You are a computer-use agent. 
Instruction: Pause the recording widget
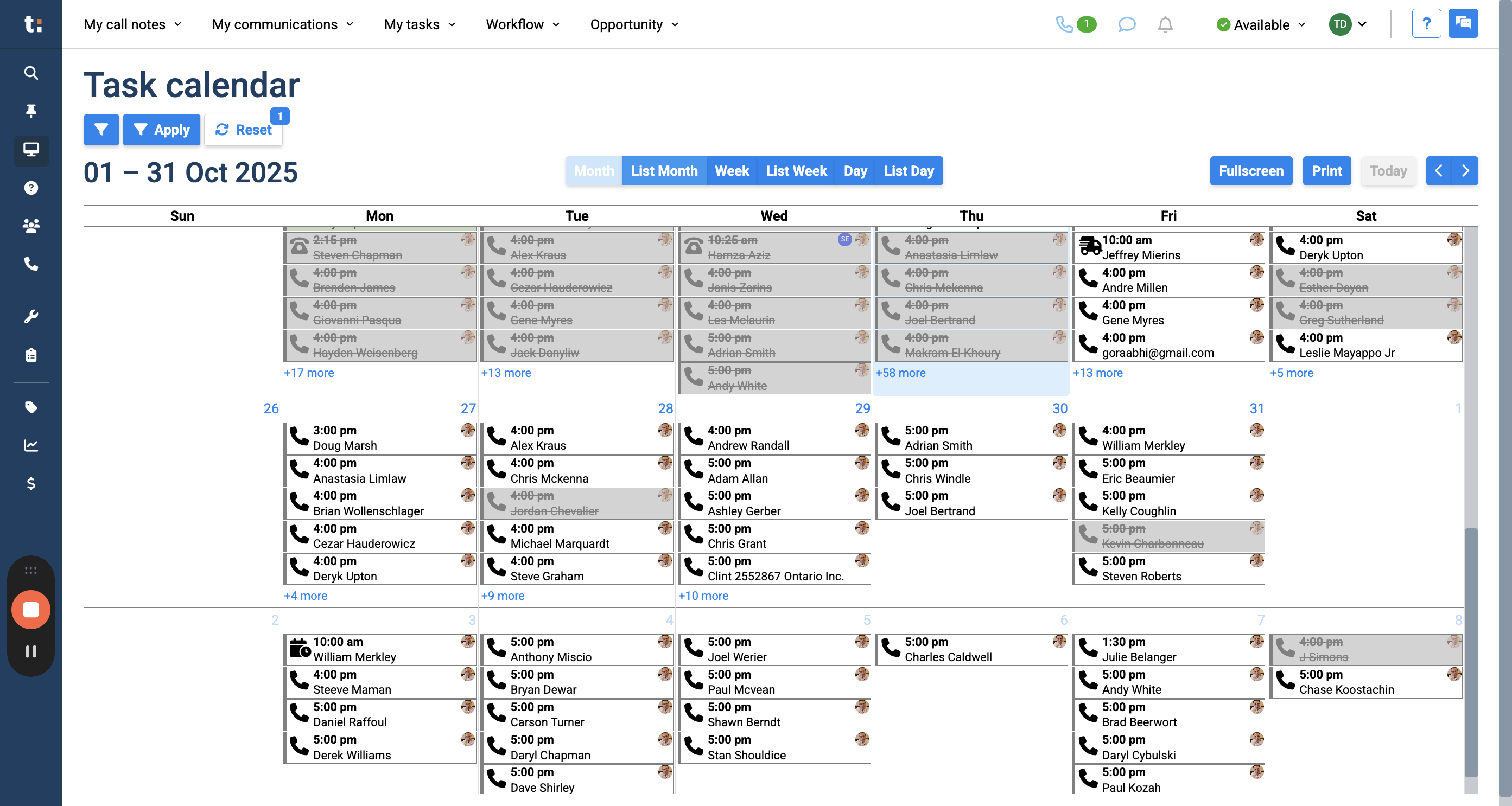click(x=31, y=652)
